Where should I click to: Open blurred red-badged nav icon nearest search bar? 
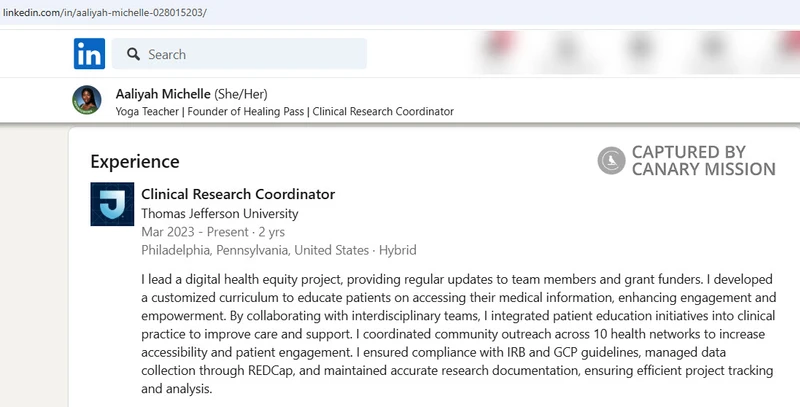pyautogui.click(x=499, y=50)
